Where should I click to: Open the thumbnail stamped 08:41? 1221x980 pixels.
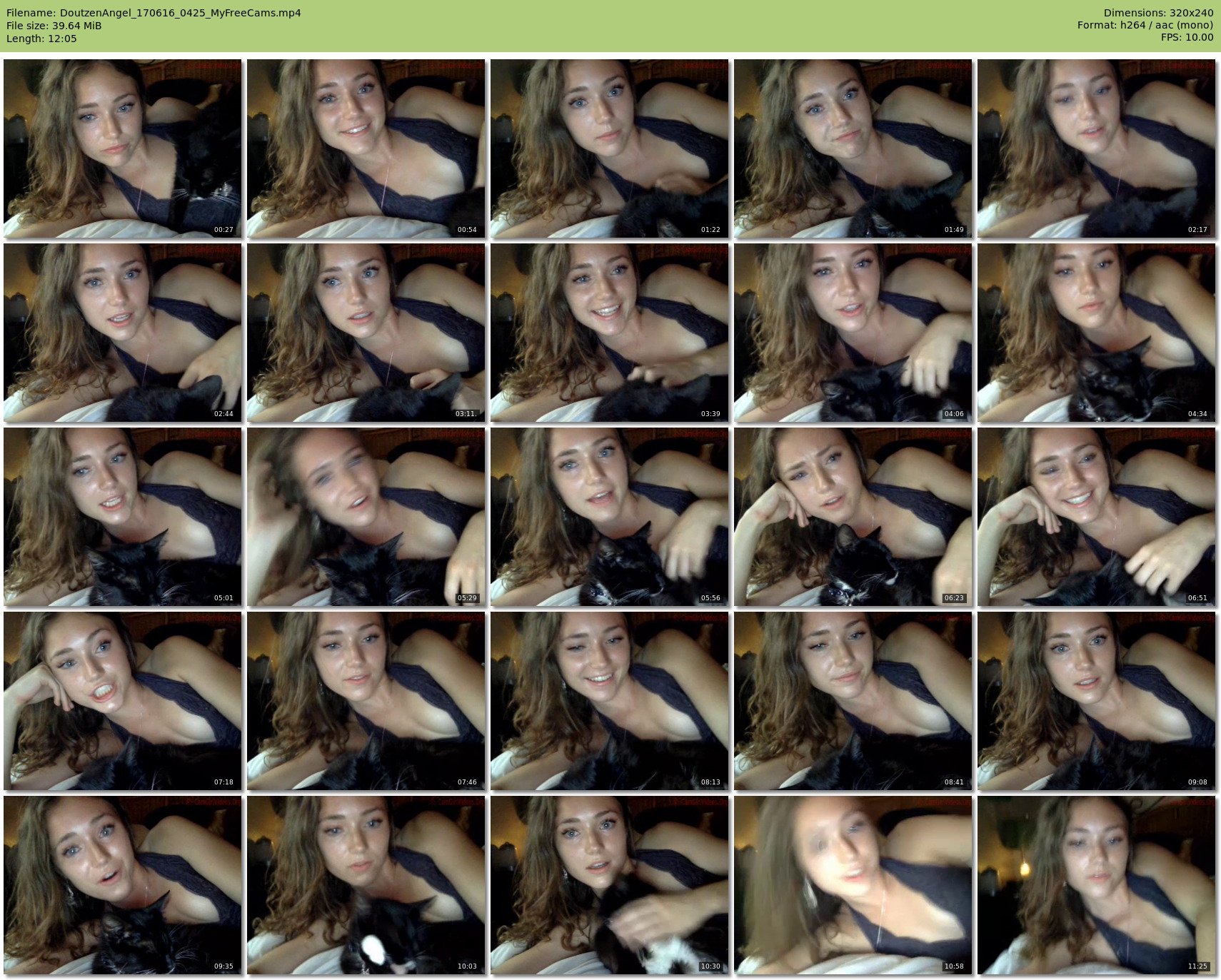pyautogui.click(x=853, y=701)
